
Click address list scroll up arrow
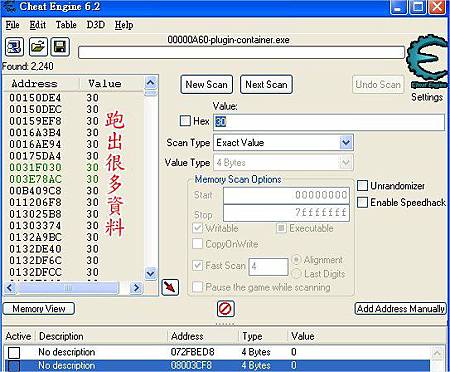pos(437,353)
